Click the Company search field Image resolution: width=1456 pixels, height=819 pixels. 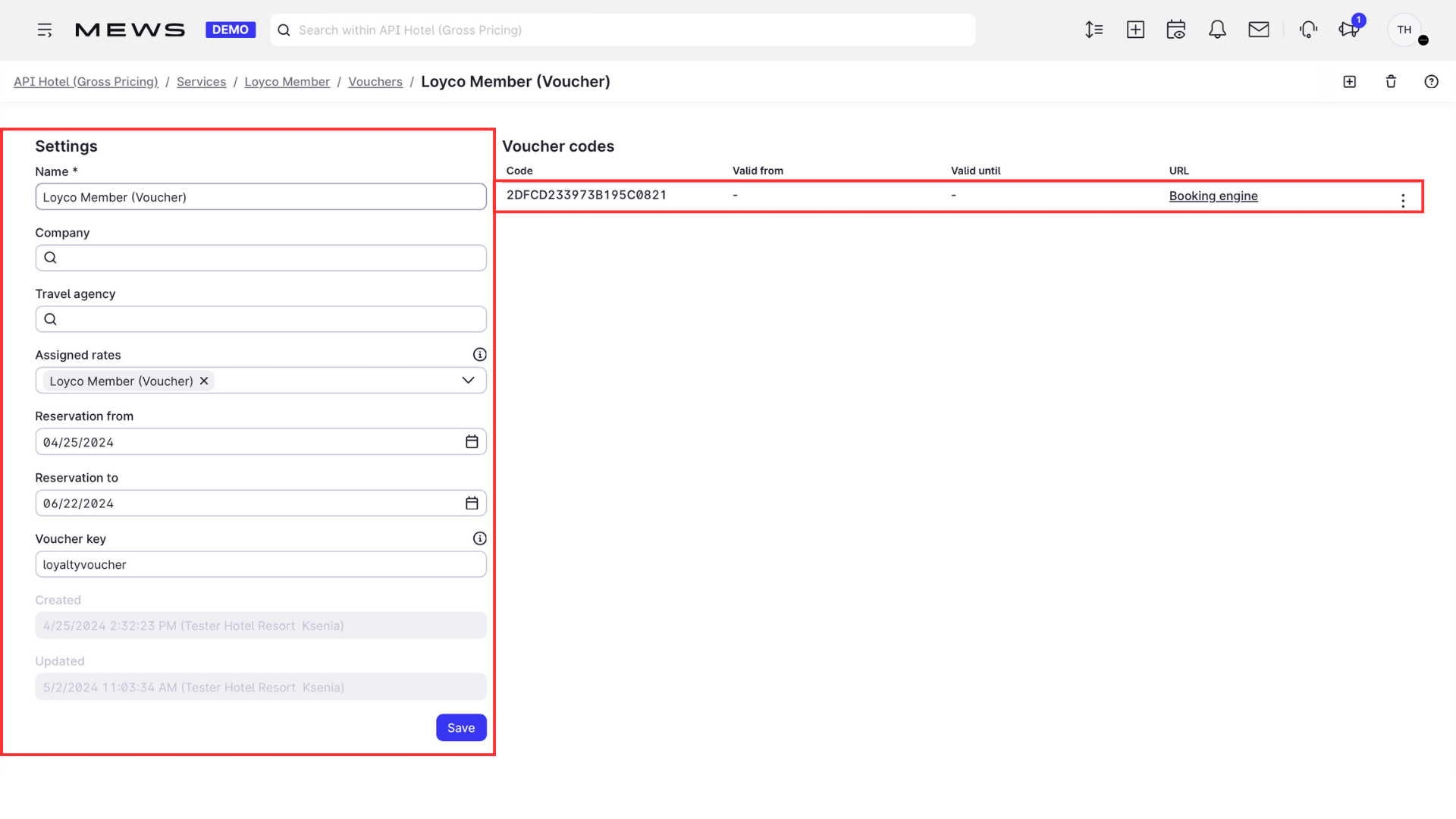point(261,258)
